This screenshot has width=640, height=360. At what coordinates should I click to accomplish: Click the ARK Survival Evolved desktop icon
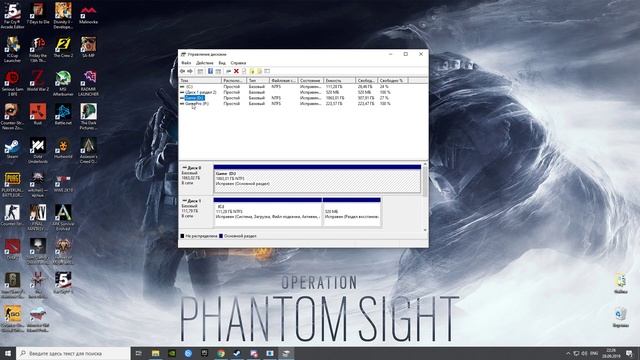click(63, 218)
